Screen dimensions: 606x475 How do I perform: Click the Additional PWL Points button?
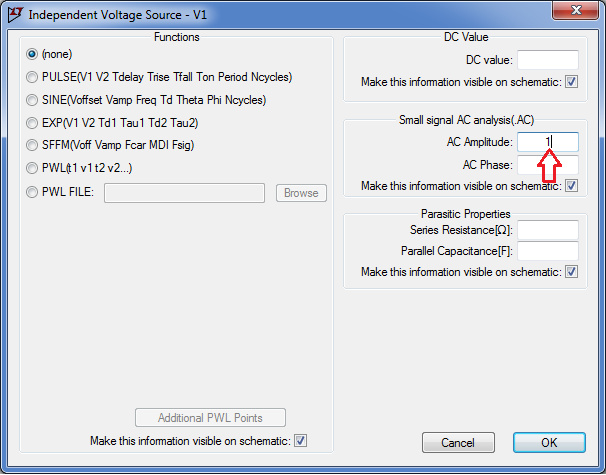pyautogui.click(x=210, y=418)
